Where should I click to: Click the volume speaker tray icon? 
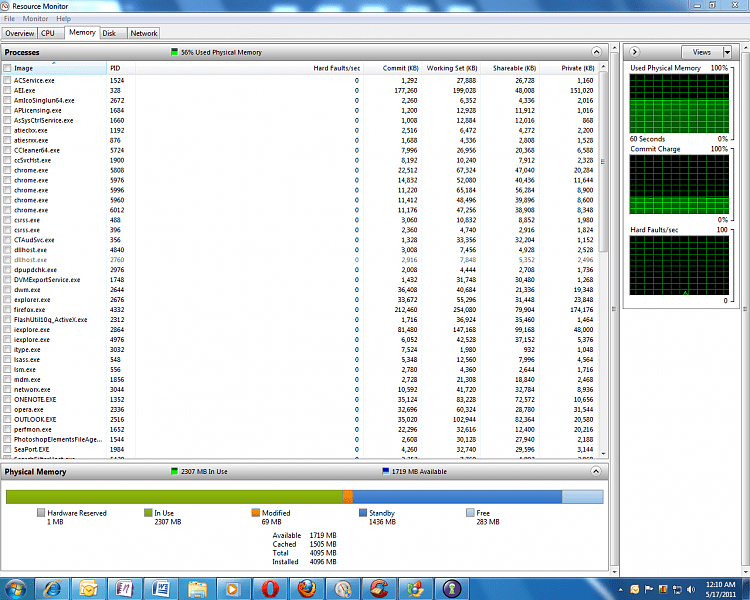point(691,589)
